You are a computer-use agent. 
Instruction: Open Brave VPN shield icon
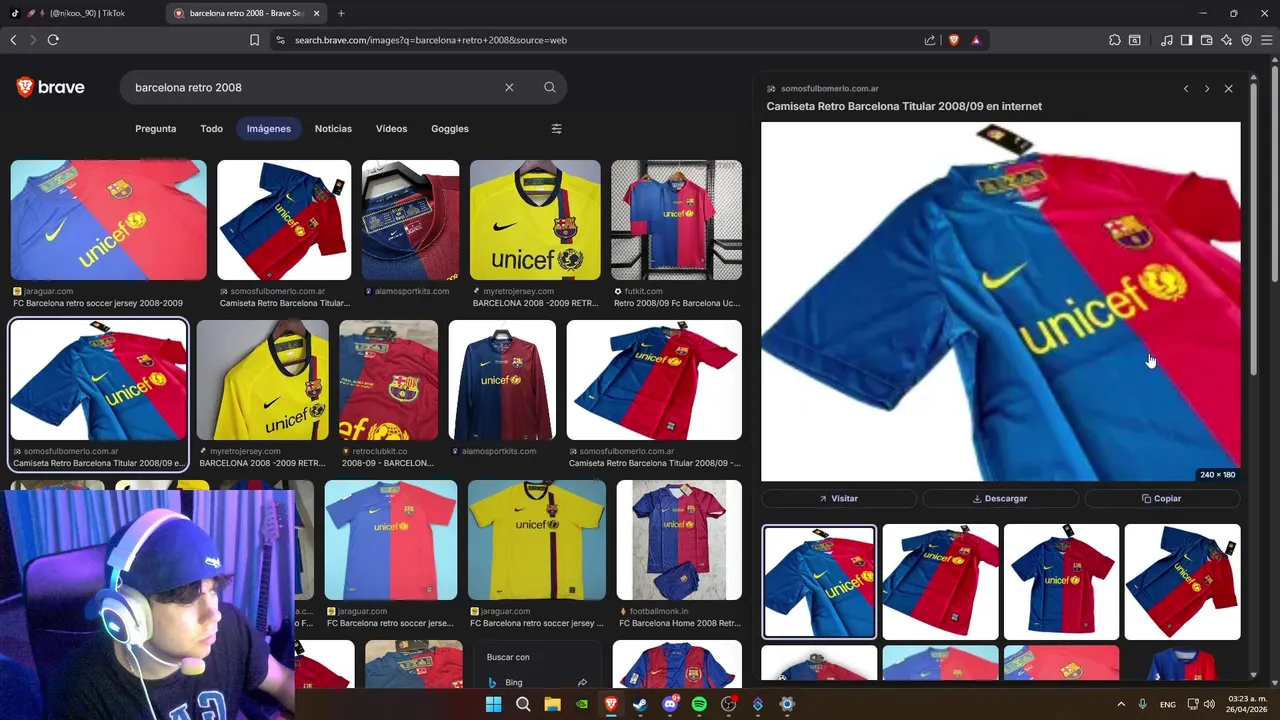click(x=1246, y=40)
